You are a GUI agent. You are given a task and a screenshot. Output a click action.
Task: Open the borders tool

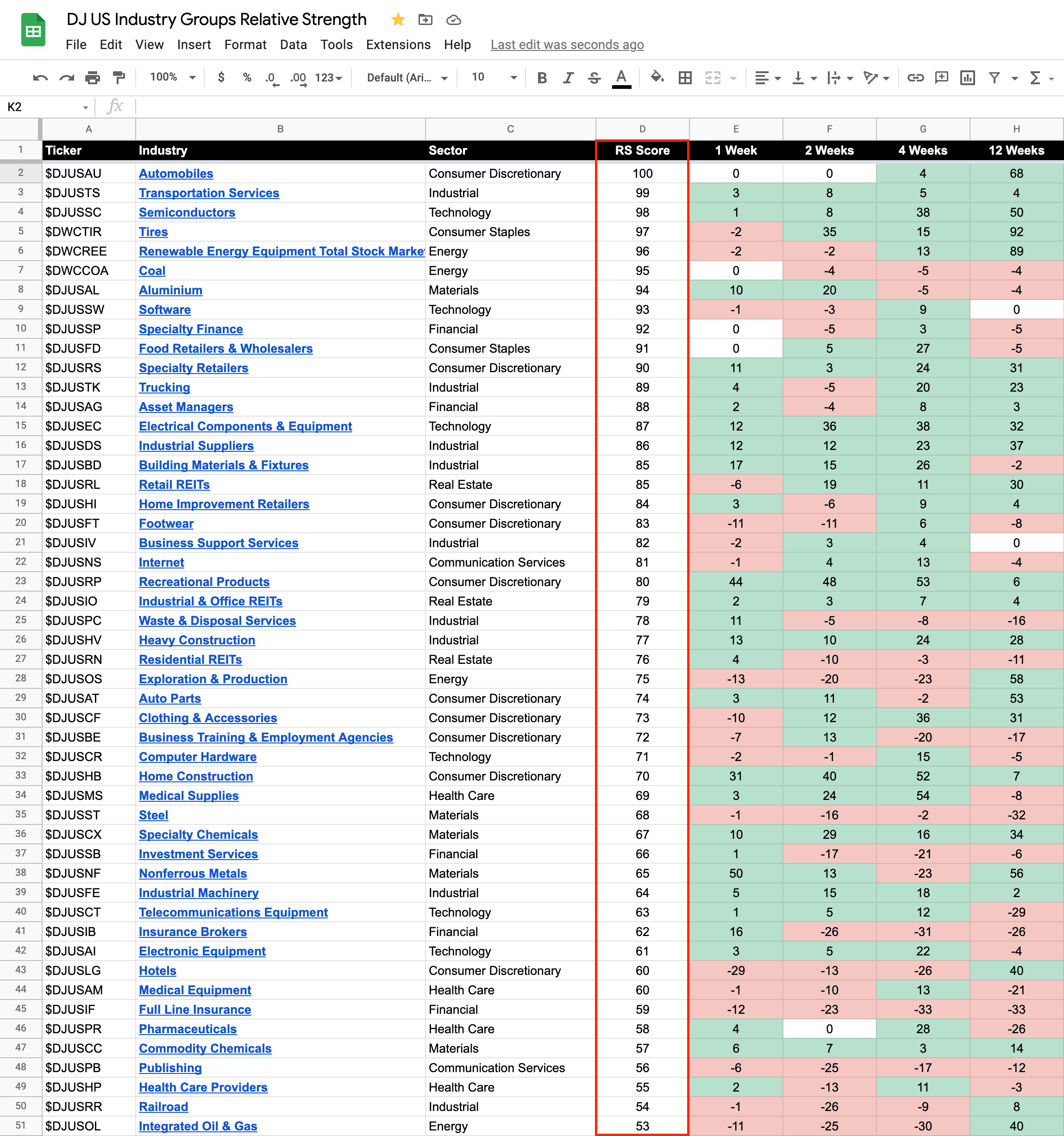[x=685, y=77]
